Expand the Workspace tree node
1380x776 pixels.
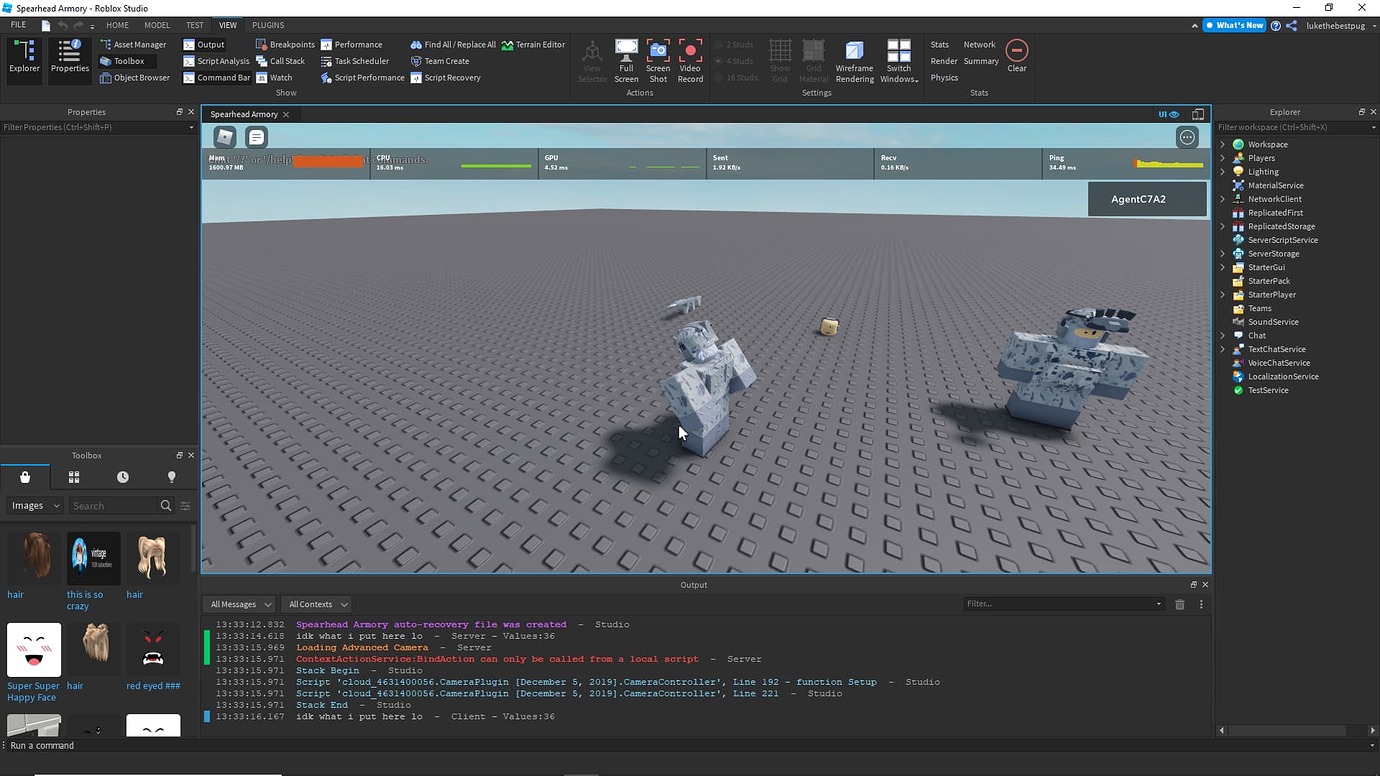(1222, 144)
